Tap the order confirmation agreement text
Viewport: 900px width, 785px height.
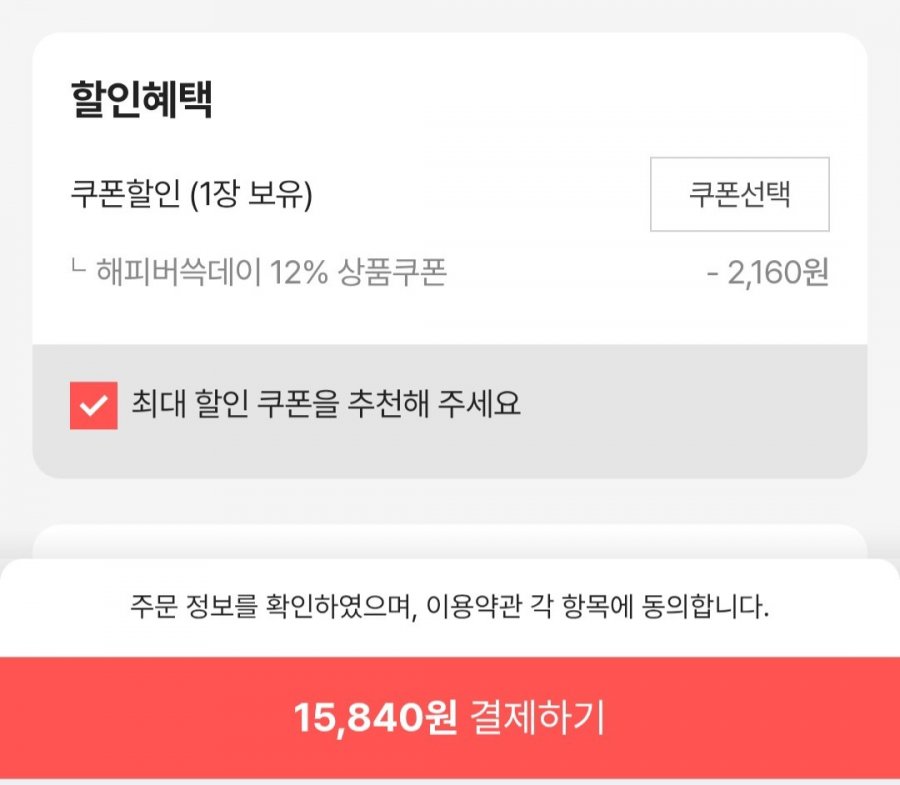click(x=449, y=606)
